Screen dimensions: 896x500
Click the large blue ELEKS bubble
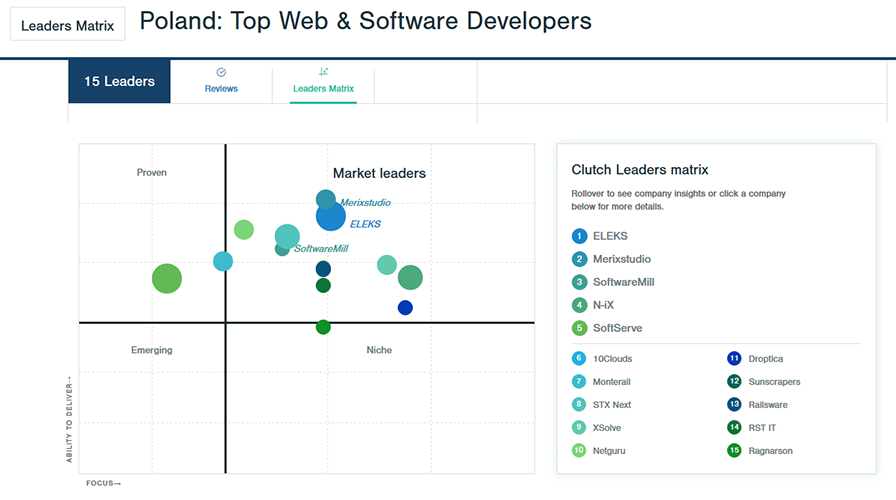(x=331, y=217)
